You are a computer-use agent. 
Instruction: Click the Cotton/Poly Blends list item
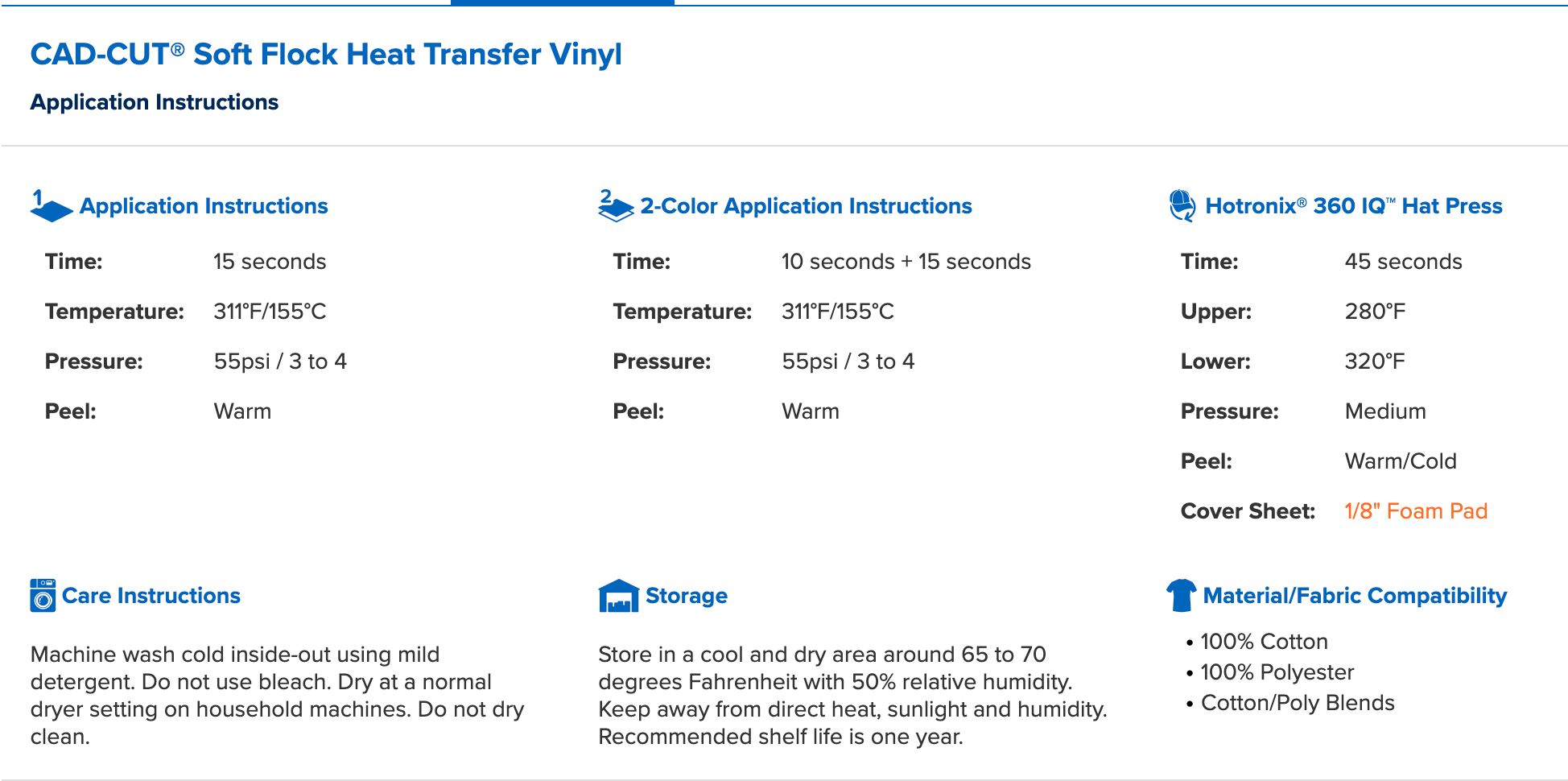tap(1297, 703)
